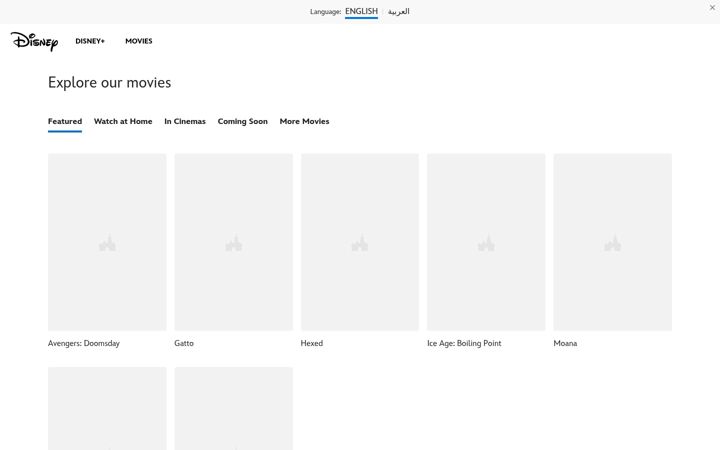Open the MOVIES navigation item
720x450 pixels.
(139, 41)
